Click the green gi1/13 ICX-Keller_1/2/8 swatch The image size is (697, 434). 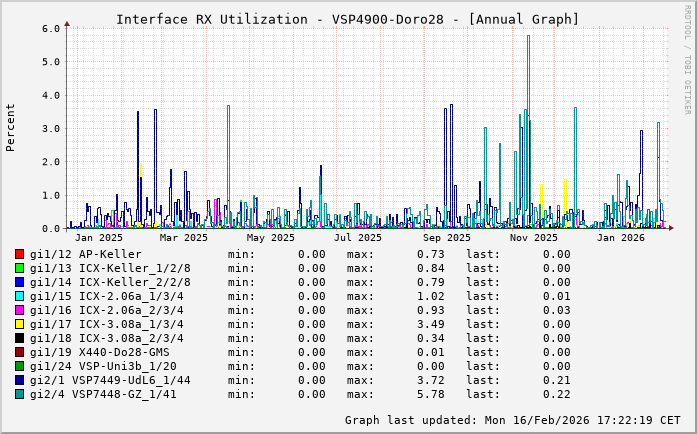click(19, 268)
